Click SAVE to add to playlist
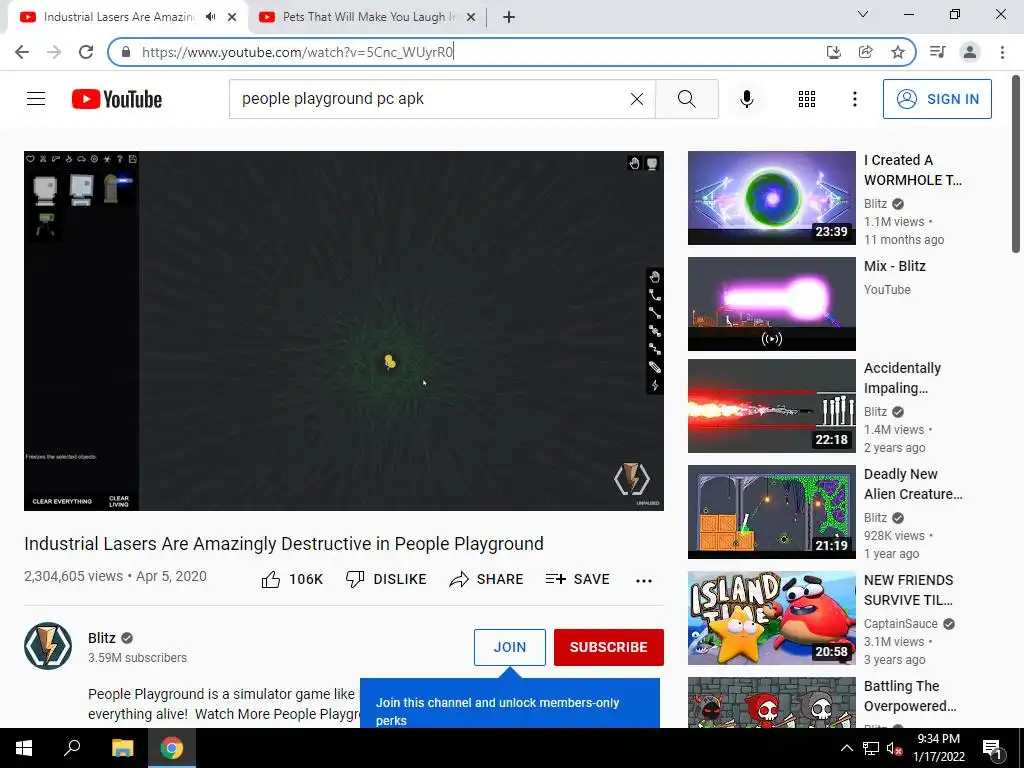 tap(577, 579)
